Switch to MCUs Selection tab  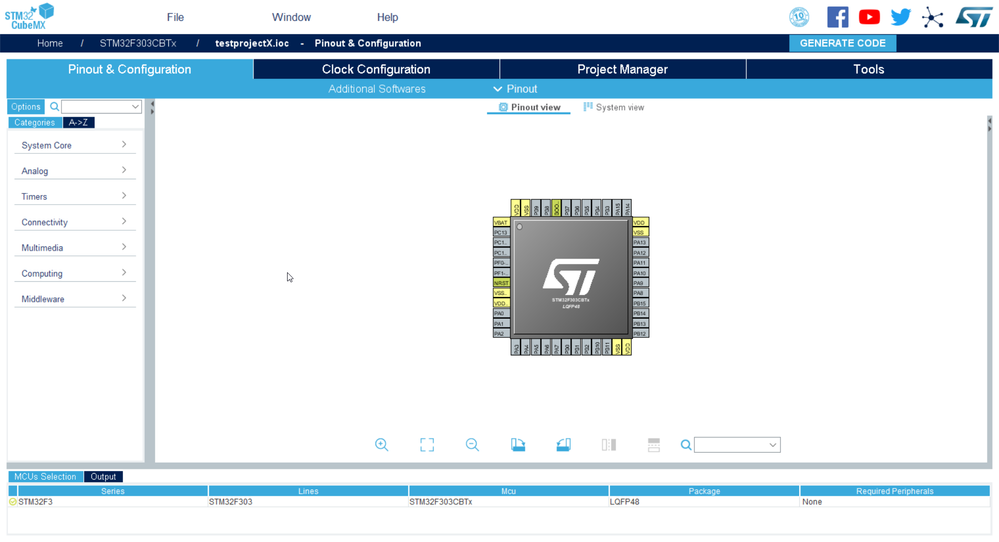(x=45, y=476)
